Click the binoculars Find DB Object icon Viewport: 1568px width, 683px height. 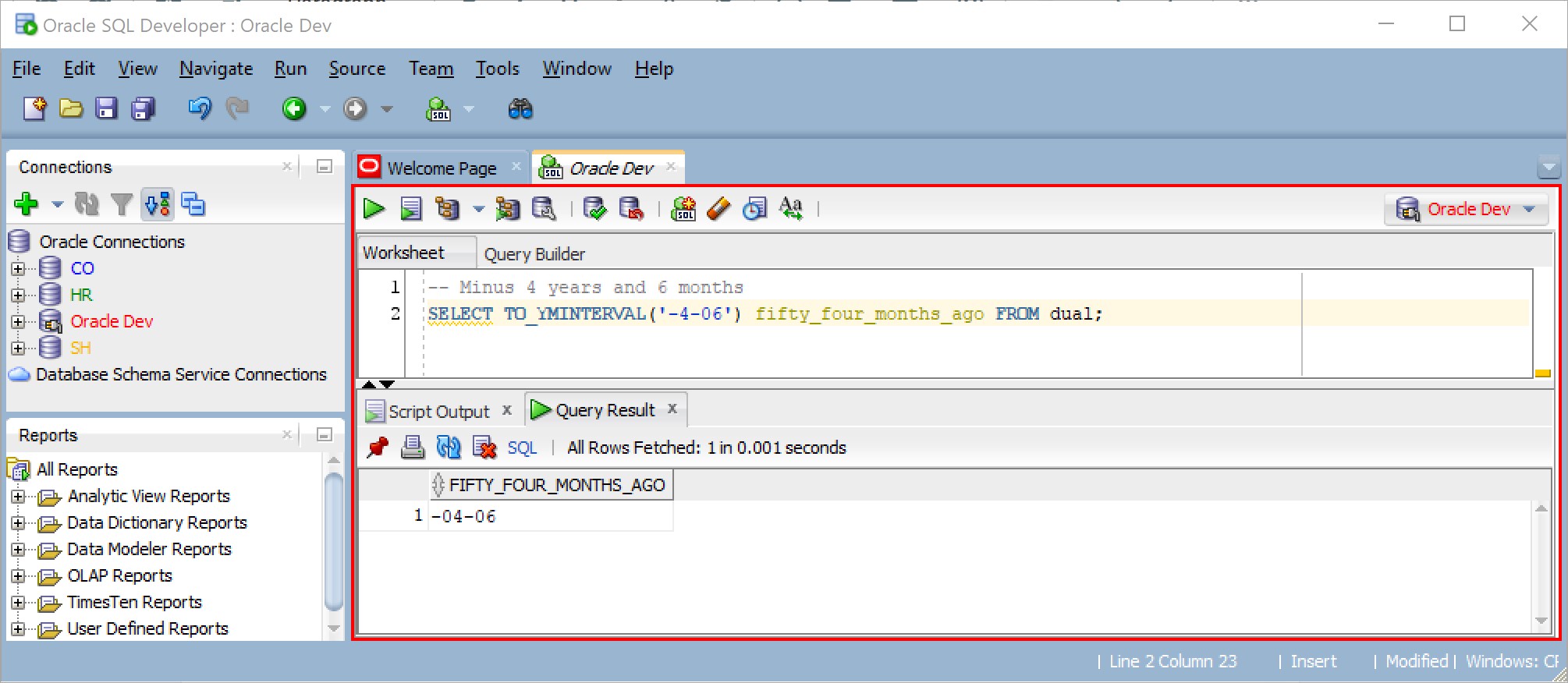520,108
